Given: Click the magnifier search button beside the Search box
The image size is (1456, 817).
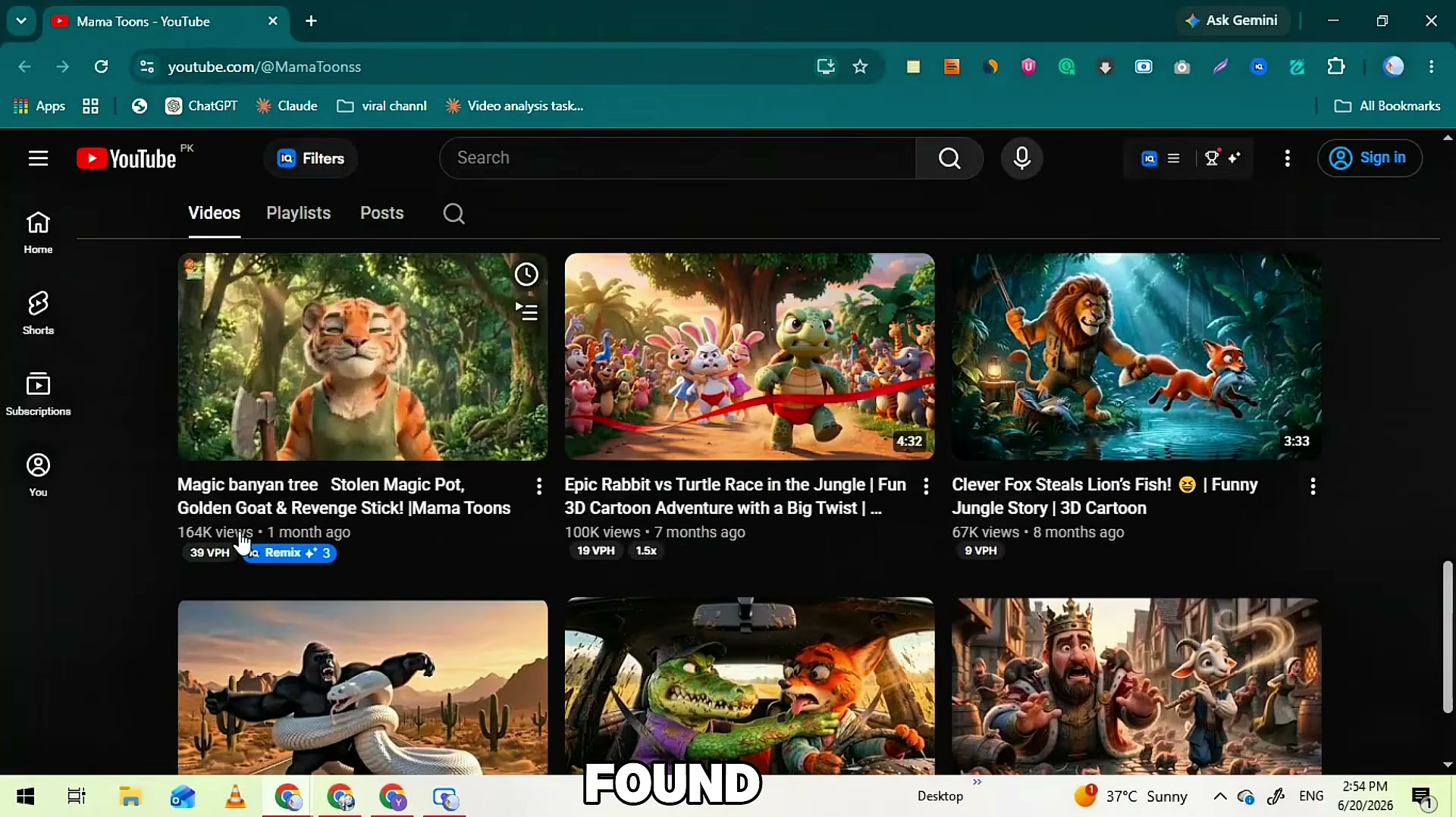Looking at the screenshot, I should click(949, 158).
